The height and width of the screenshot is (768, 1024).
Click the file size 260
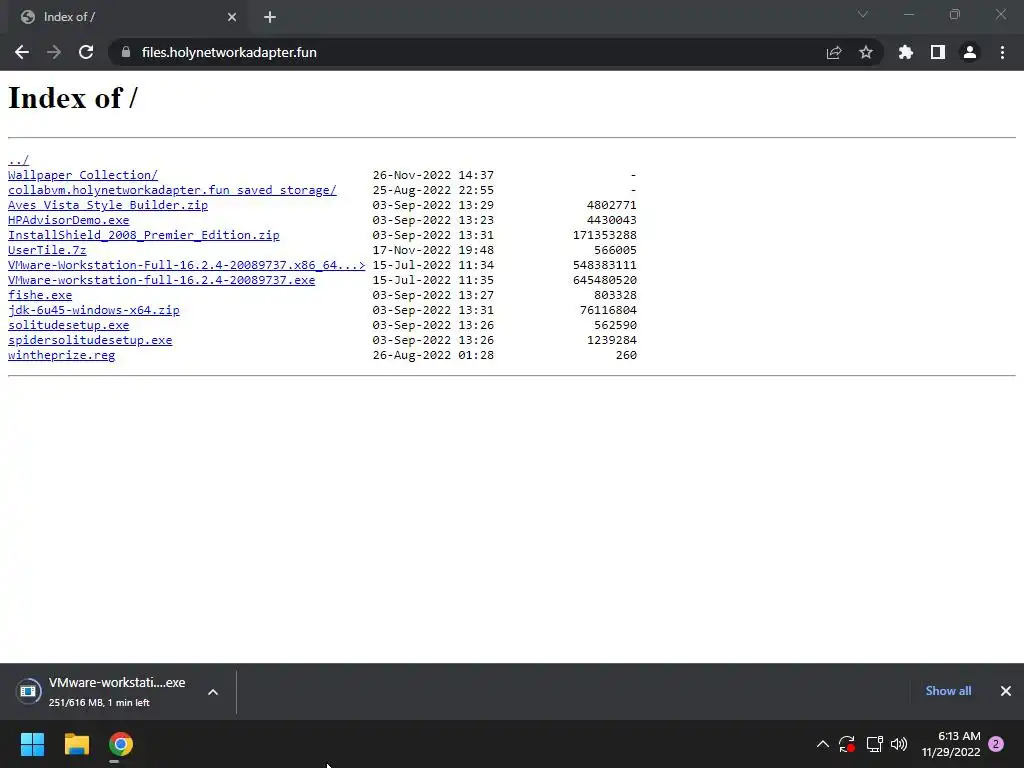[x=626, y=355]
